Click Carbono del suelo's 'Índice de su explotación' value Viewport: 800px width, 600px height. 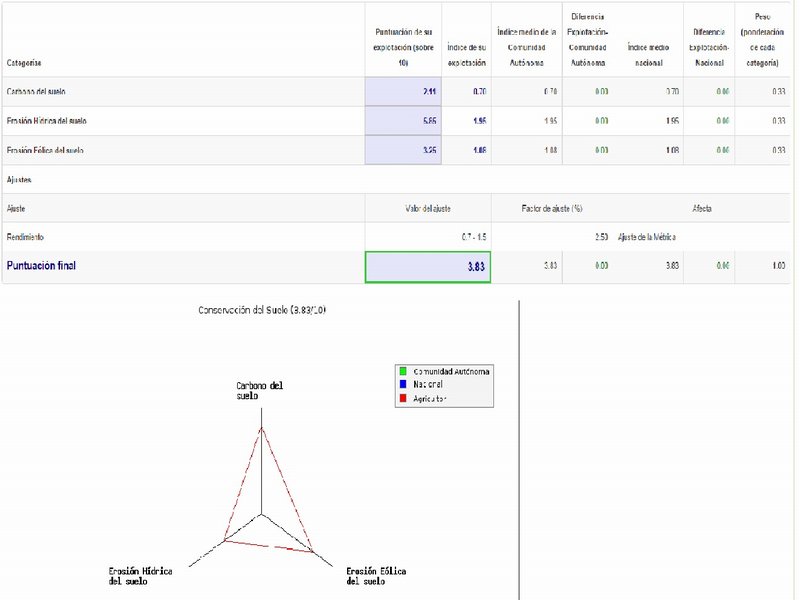pos(479,92)
